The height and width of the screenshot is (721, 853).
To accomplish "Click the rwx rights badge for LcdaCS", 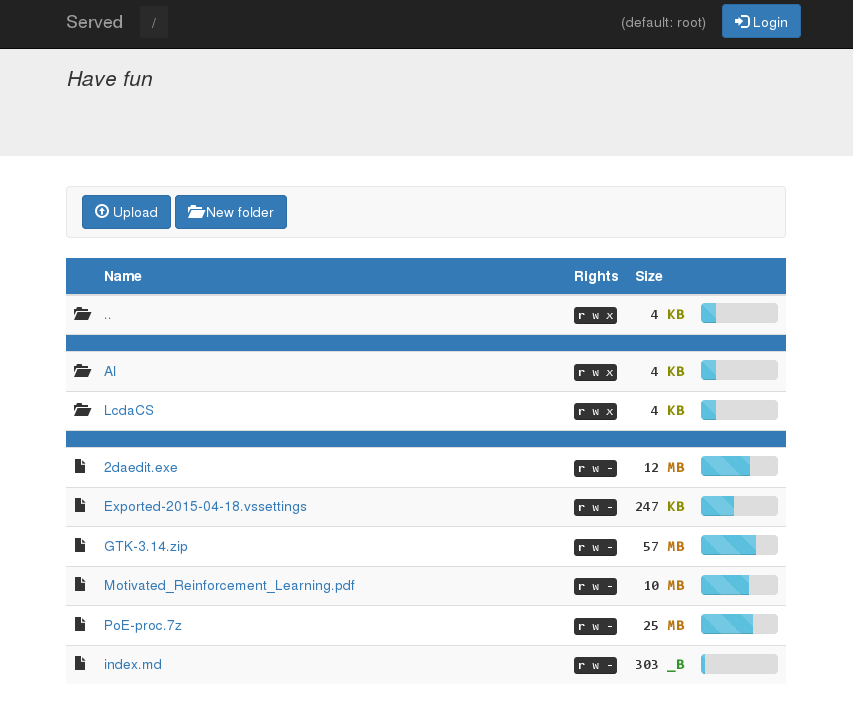I will [595, 411].
